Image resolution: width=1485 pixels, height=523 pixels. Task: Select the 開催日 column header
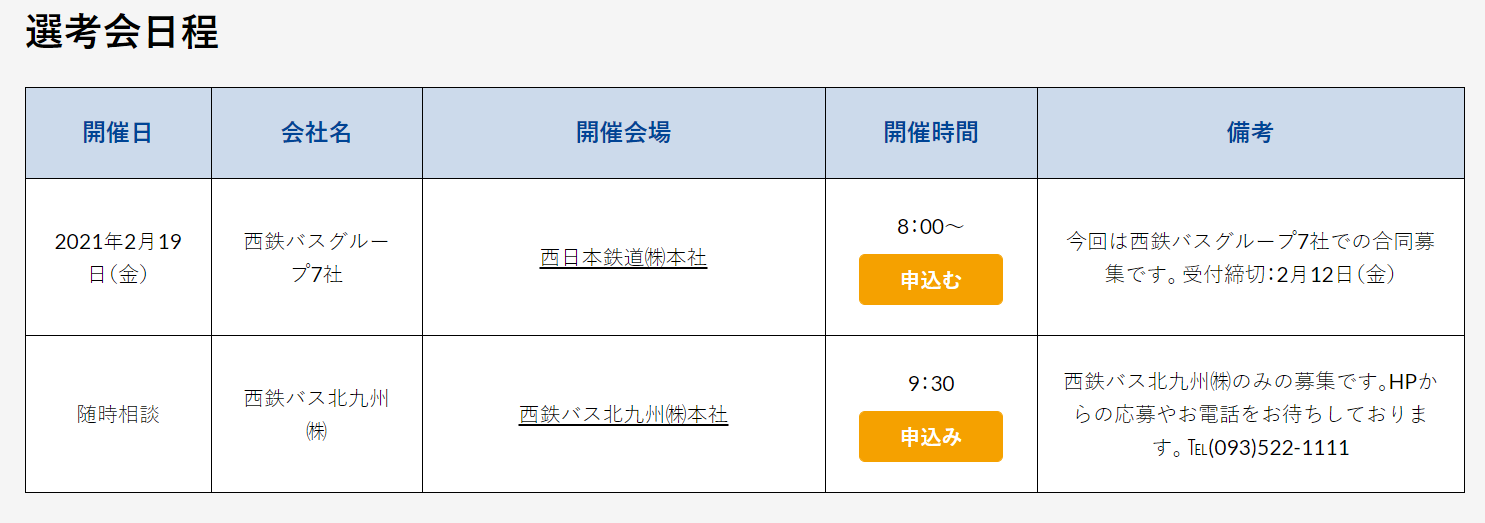point(118,133)
